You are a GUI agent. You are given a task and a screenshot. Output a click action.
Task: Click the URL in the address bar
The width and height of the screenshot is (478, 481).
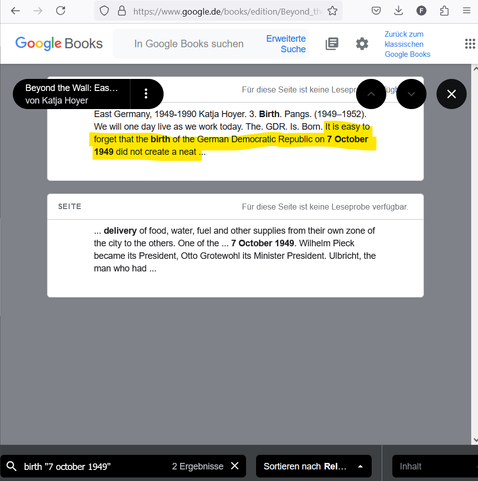[x=227, y=12]
